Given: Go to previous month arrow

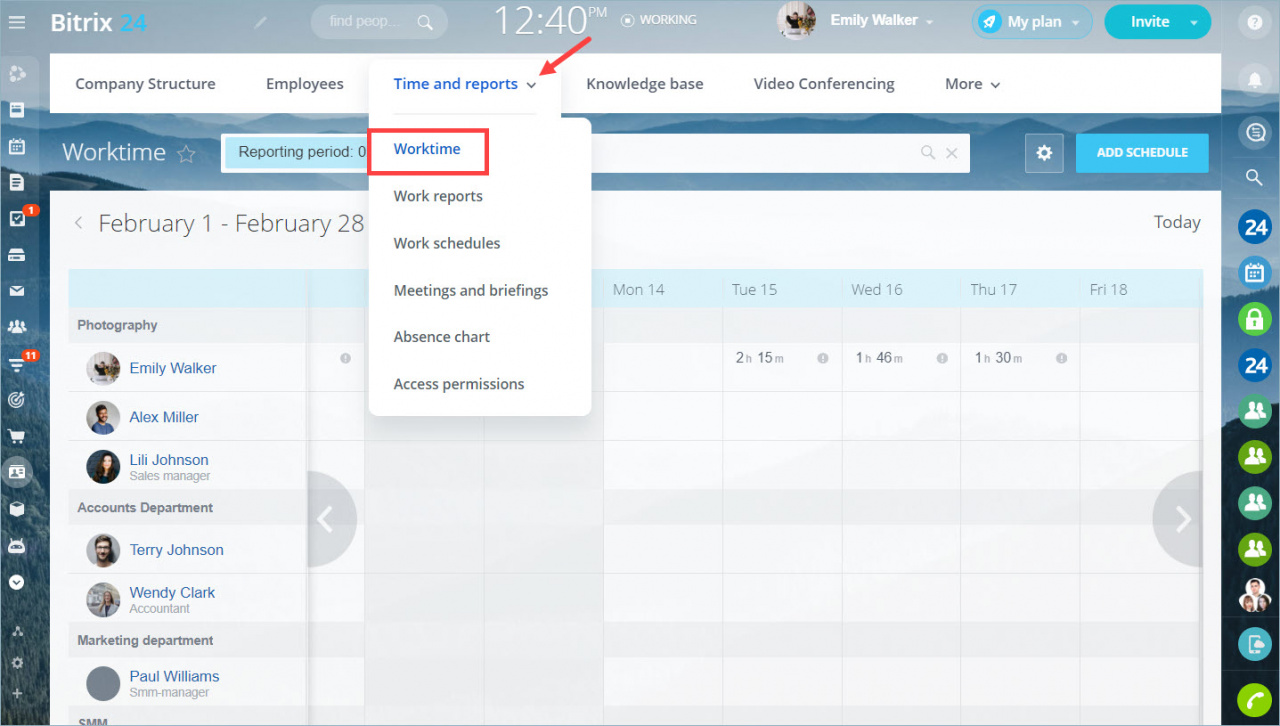Looking at the screenshot, I should [78, 223].
